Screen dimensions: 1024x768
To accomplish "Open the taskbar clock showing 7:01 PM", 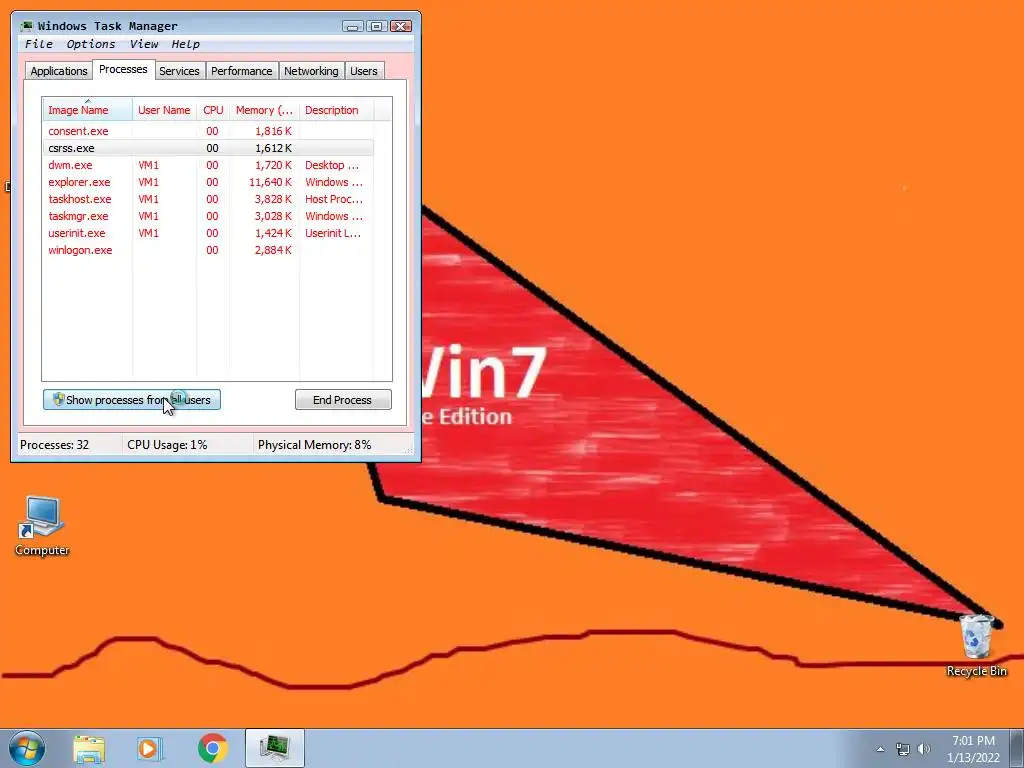I will [x=973, y=749].
